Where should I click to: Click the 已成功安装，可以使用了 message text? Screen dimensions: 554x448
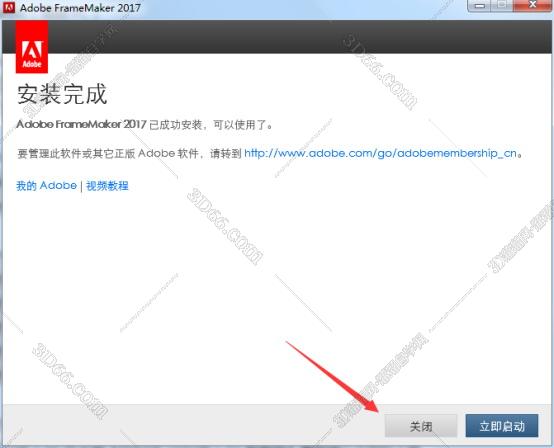point(211,125)
